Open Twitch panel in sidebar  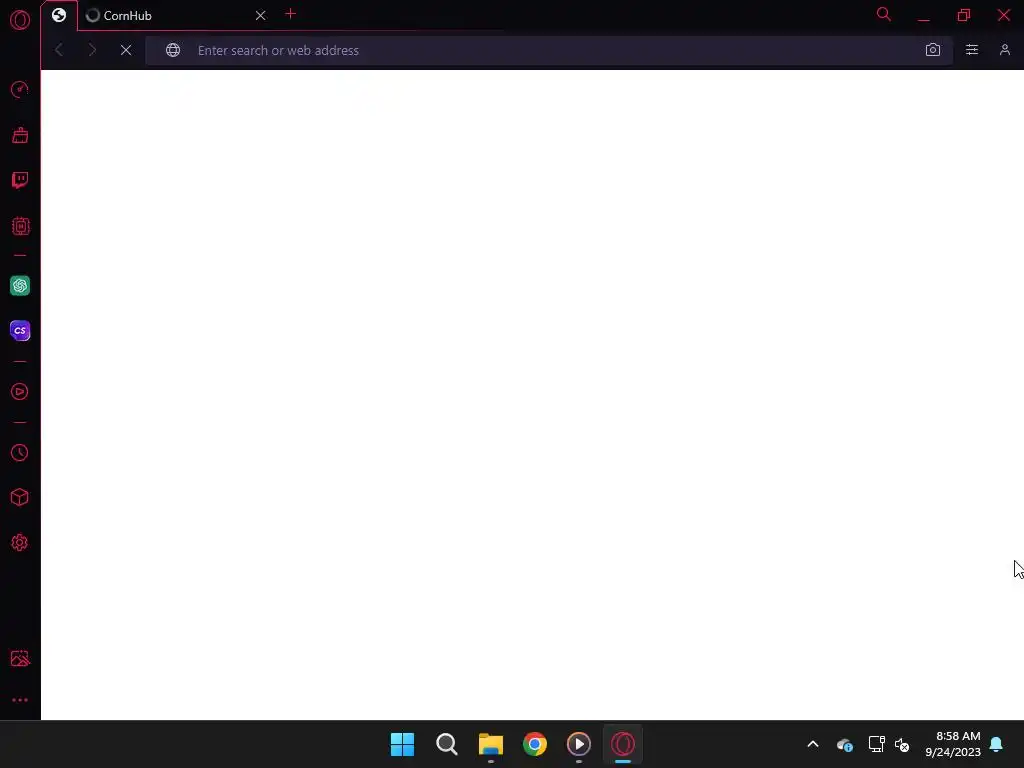pyautogui.click(x=20, y=180)
